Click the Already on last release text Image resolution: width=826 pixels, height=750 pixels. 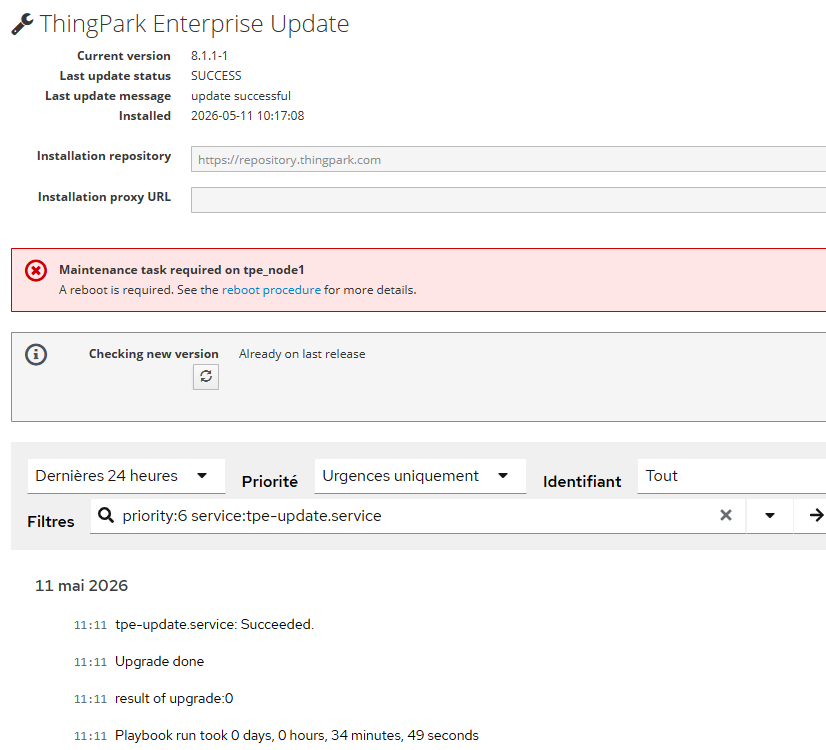point(302,354)
